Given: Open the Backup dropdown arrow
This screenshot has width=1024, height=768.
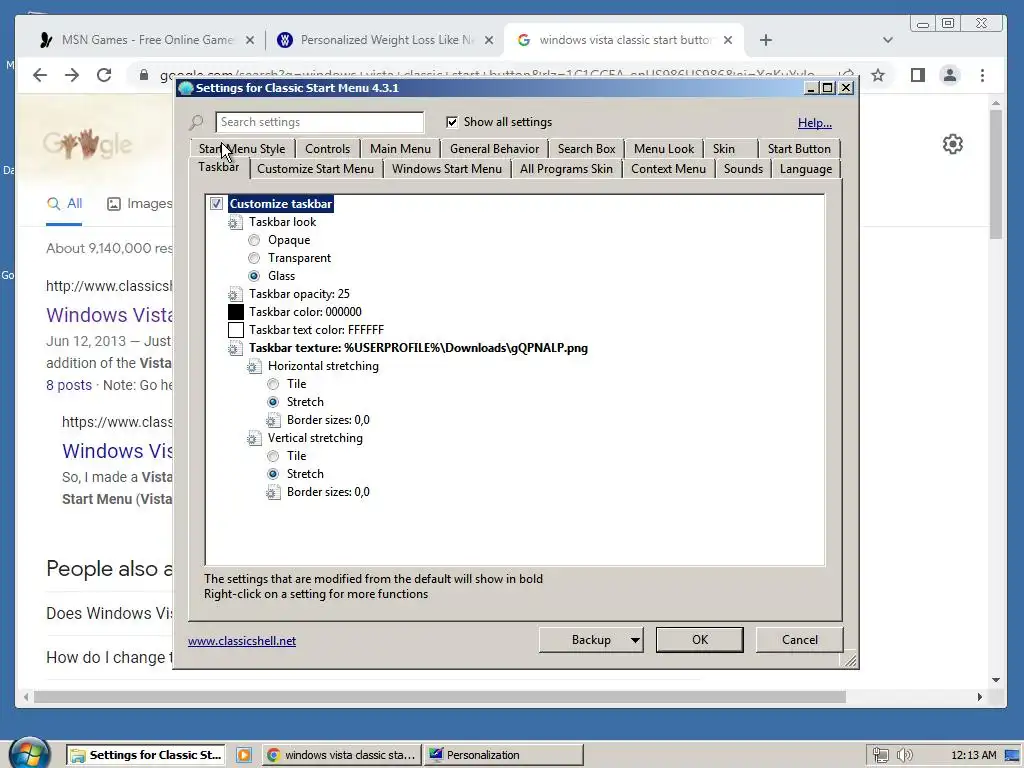Looking at the screenshot, I should (635, 640).
